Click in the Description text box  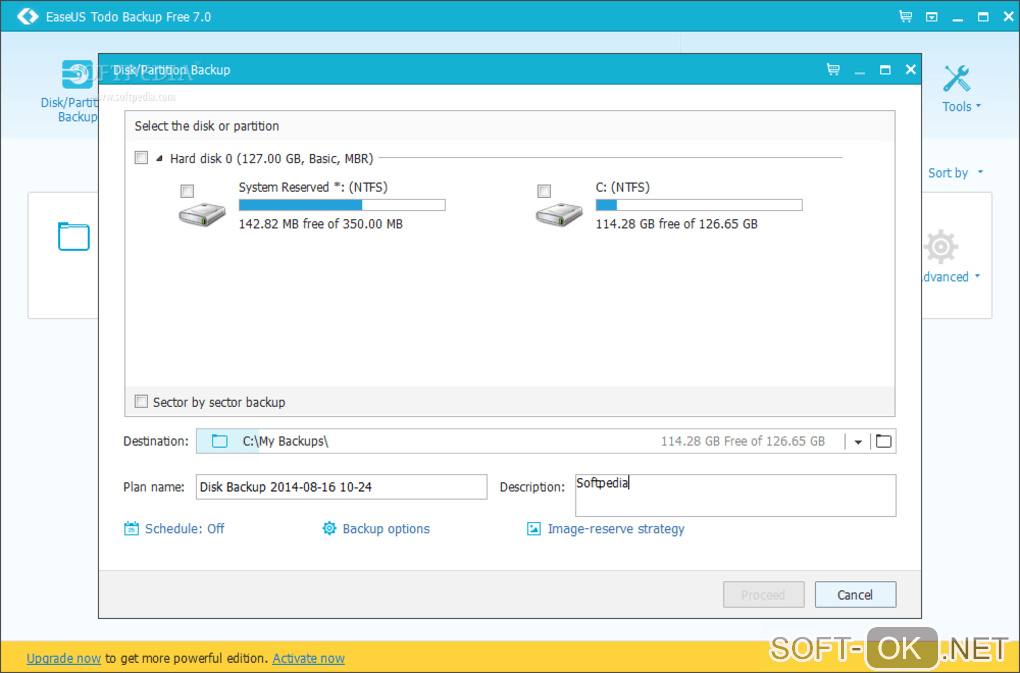[736, 495]
